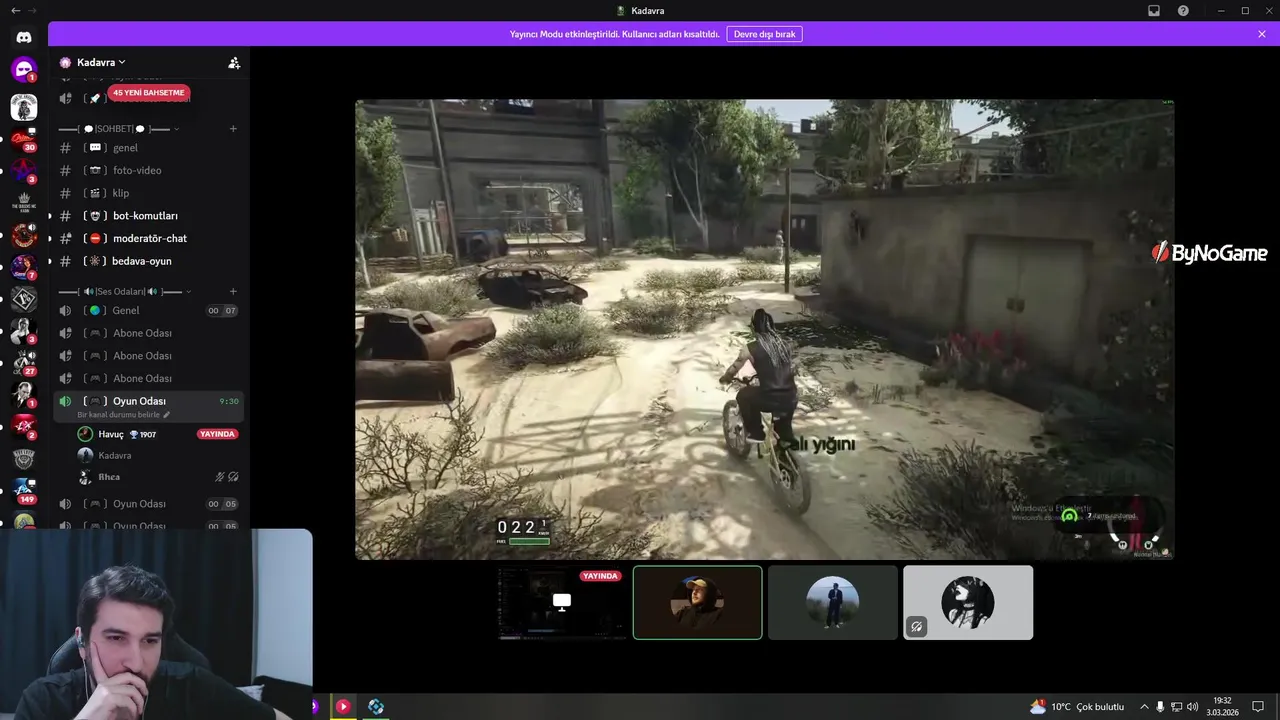Click screen-share icon in the YAYINDA preview tile
Image resolution: width=1280 pixels, height=720 pixels.
pyautogui.click(x=562, y=601)
